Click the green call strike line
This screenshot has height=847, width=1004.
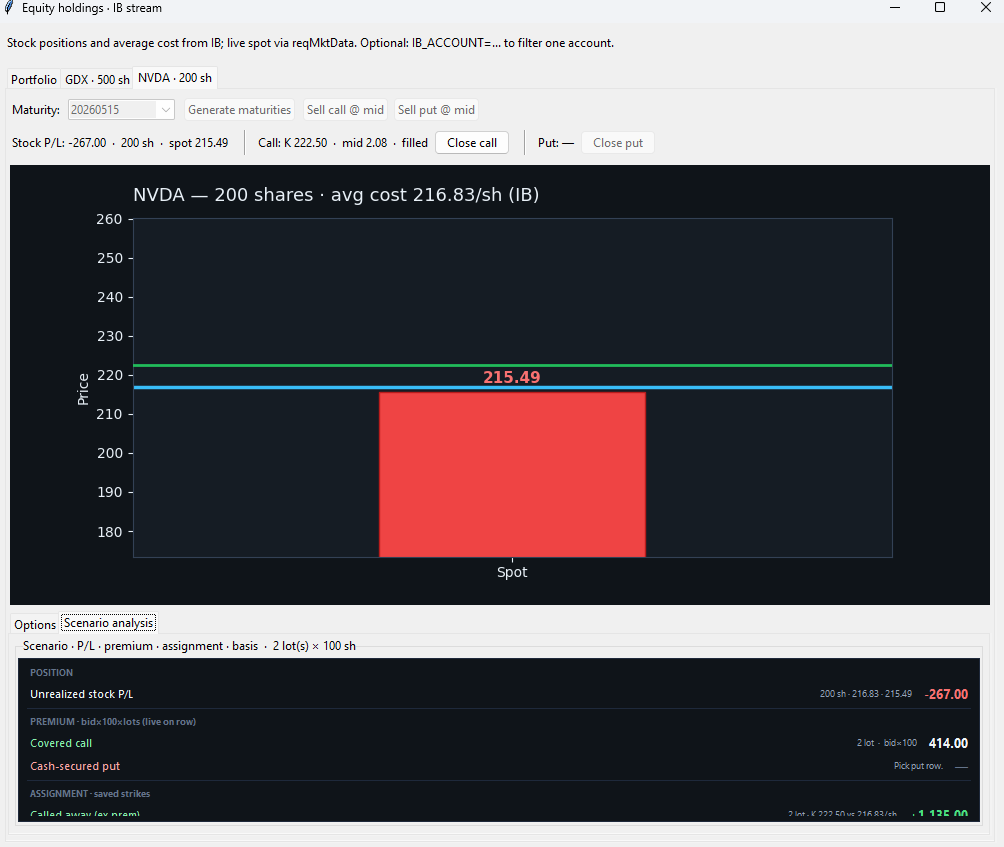pos(512,365)
